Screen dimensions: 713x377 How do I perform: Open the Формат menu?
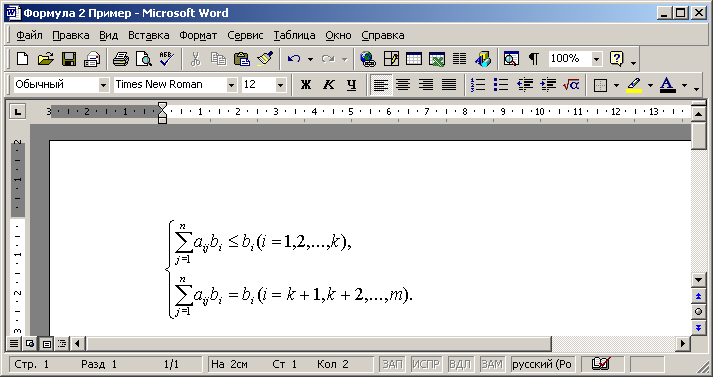pyautogui.click(x=198, y=35)
